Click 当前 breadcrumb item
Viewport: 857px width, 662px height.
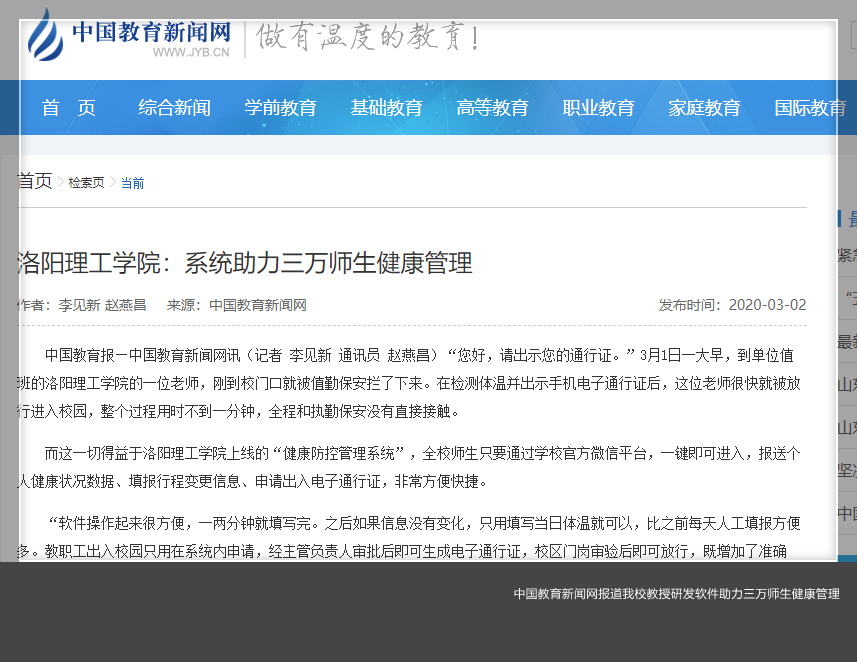tap(132, 183)
